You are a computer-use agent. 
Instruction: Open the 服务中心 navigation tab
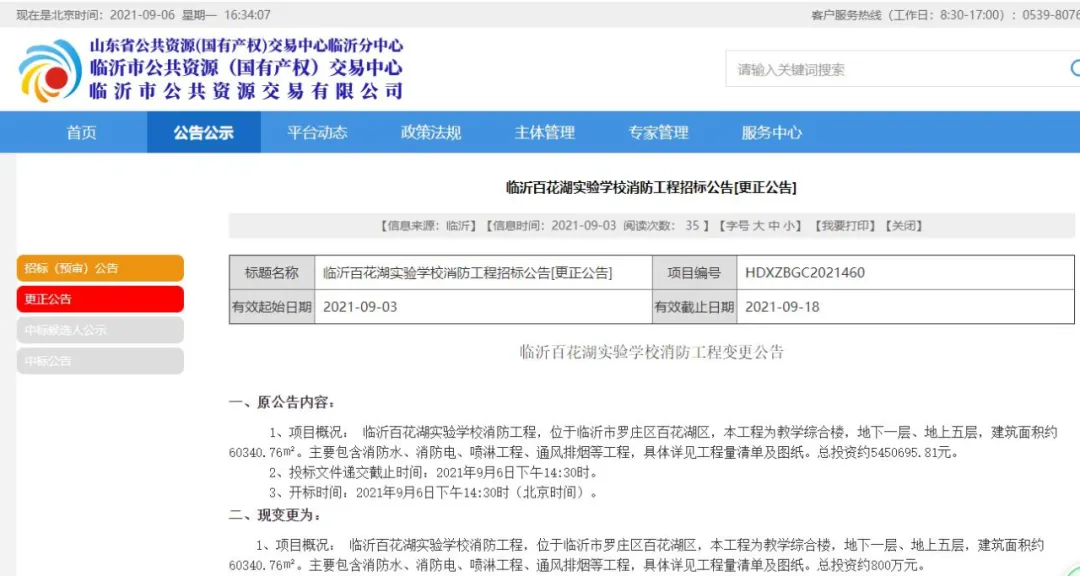(x=772, y=132)
